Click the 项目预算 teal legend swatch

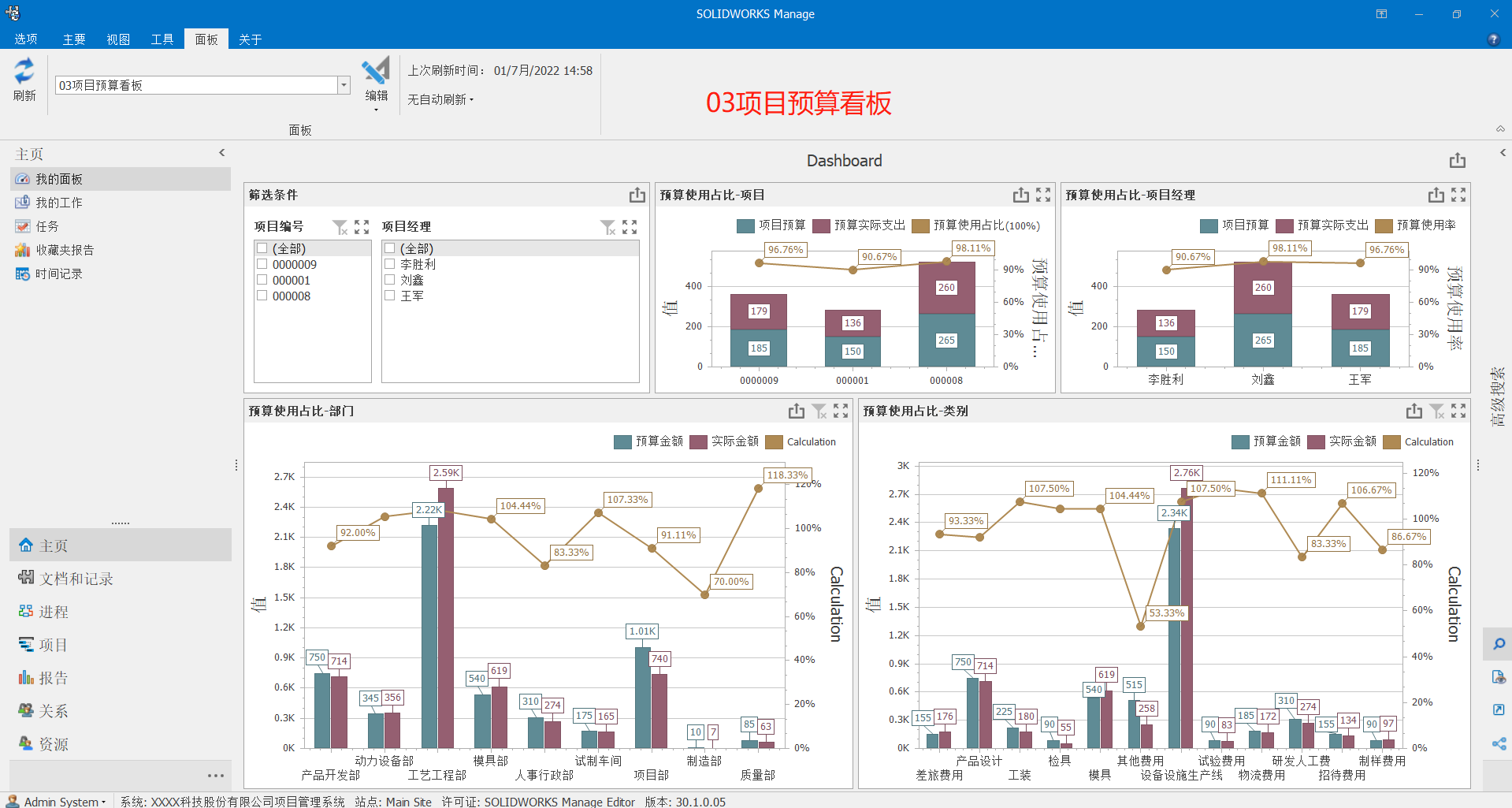click(745, 226)
